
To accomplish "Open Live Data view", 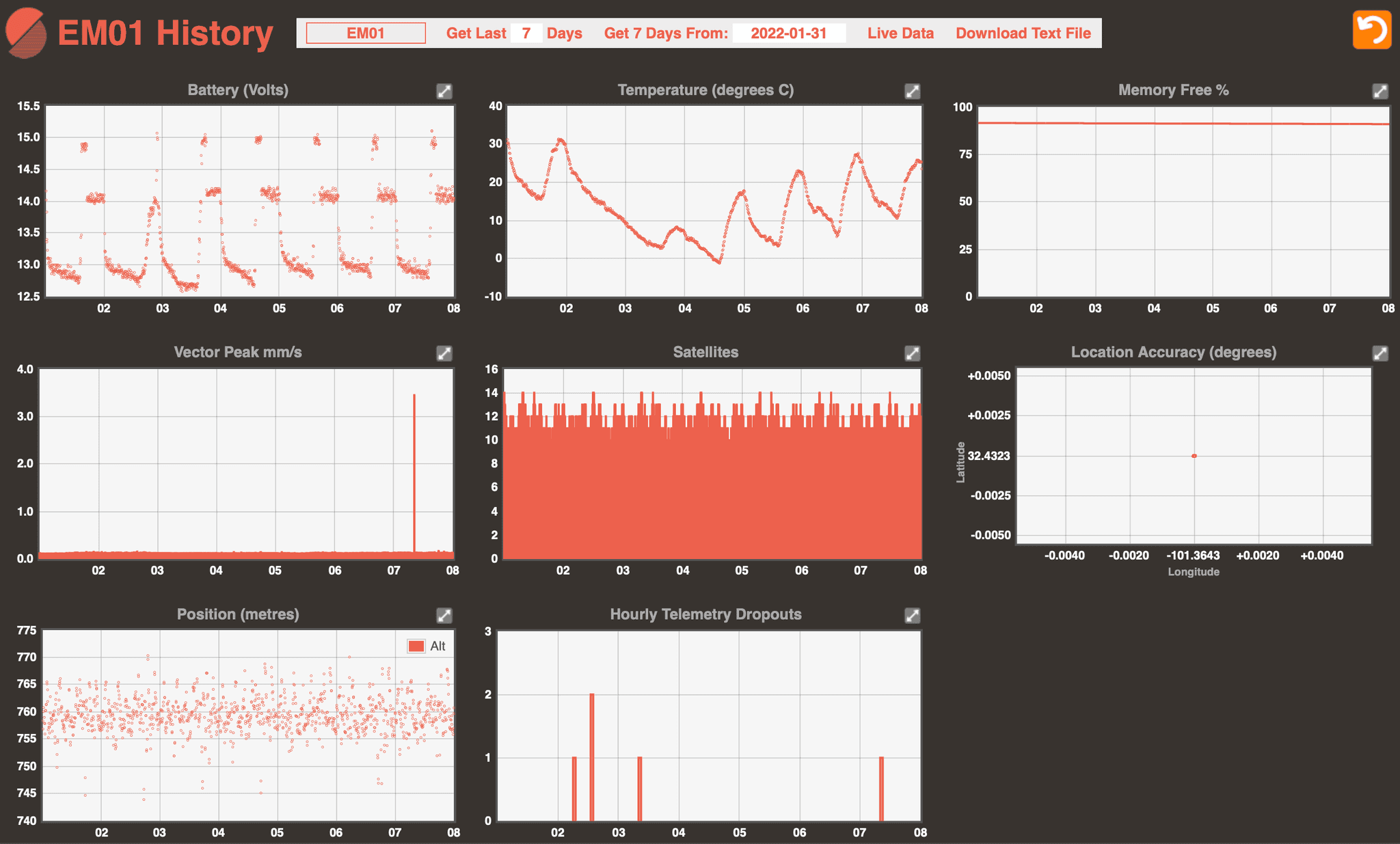I will pos(900,33).
